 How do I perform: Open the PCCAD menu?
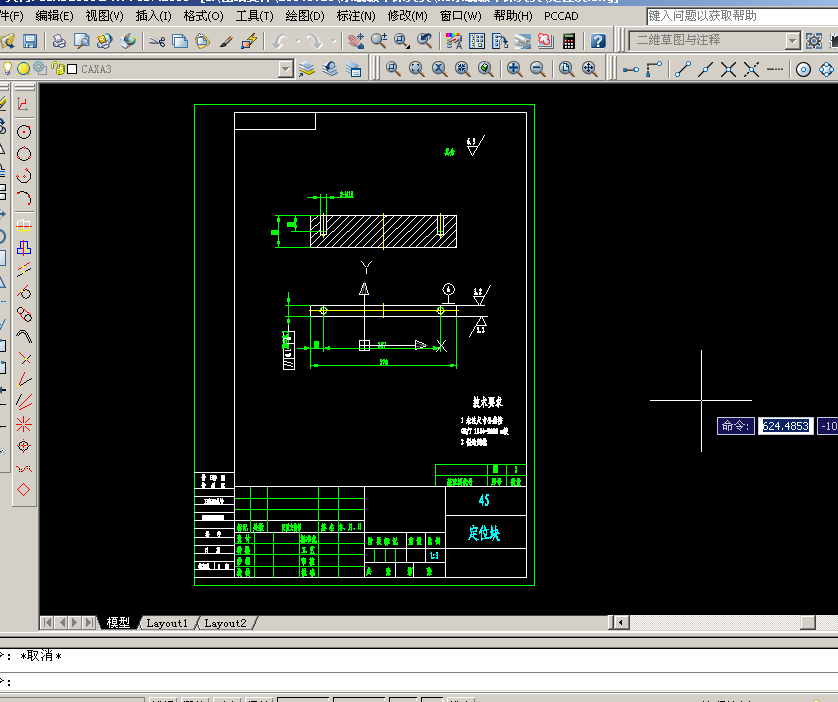pos(561,16)
